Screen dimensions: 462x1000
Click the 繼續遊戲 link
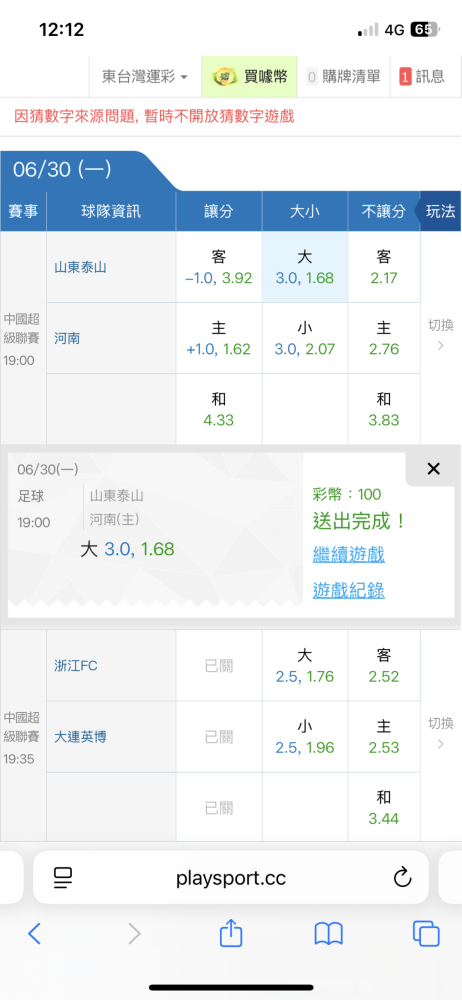(x=348, y=554)
